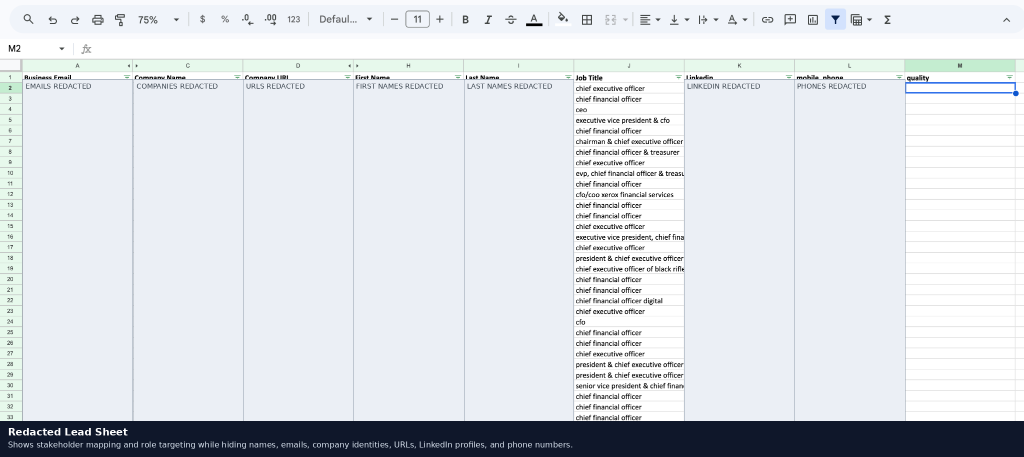Viewport: 1024px width, 457px height.
Task: Open the text color picker
Action: 534,20
